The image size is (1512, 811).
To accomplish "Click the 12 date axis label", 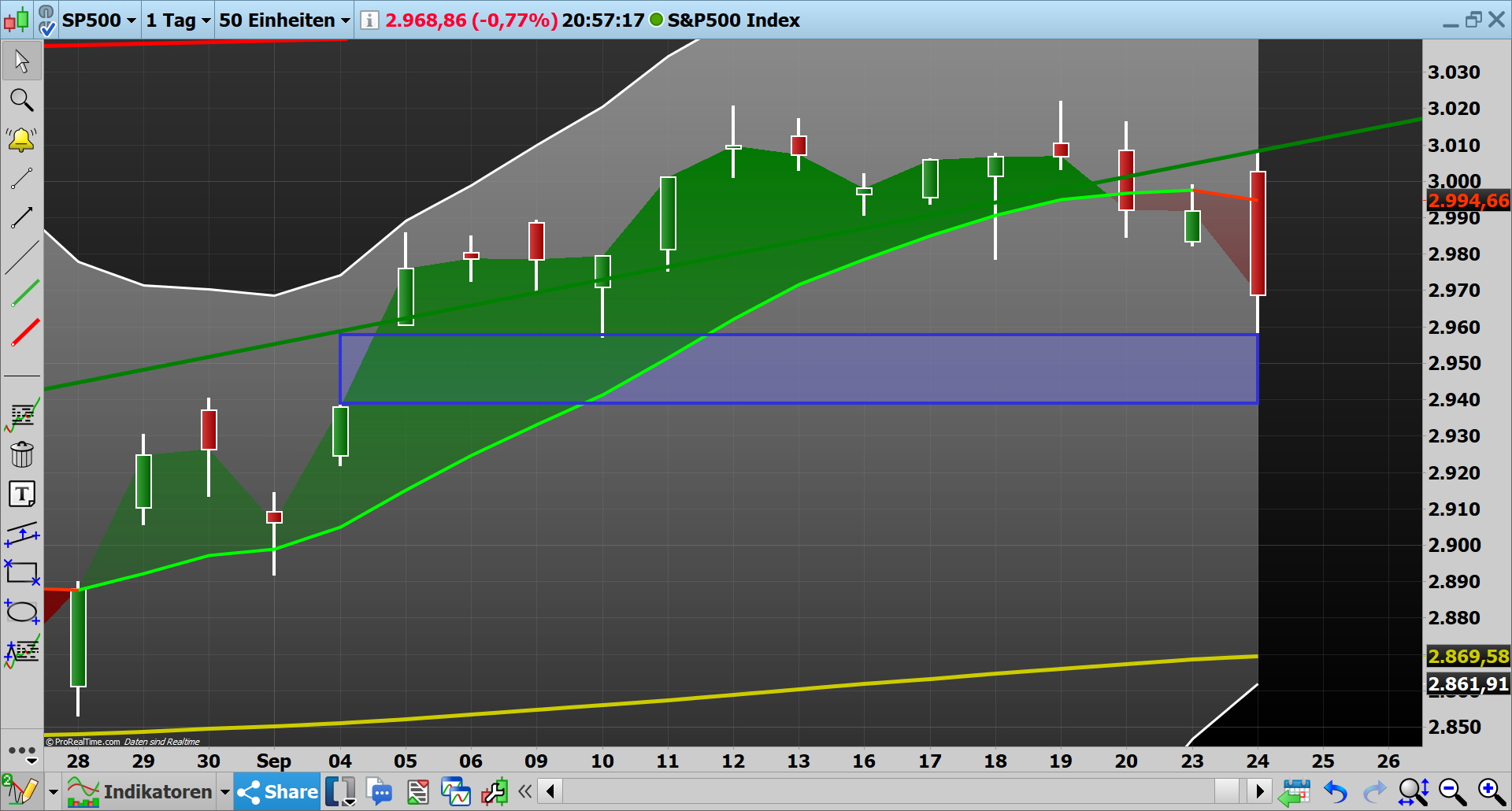I will pyautogui.click(x=733, y=761).
